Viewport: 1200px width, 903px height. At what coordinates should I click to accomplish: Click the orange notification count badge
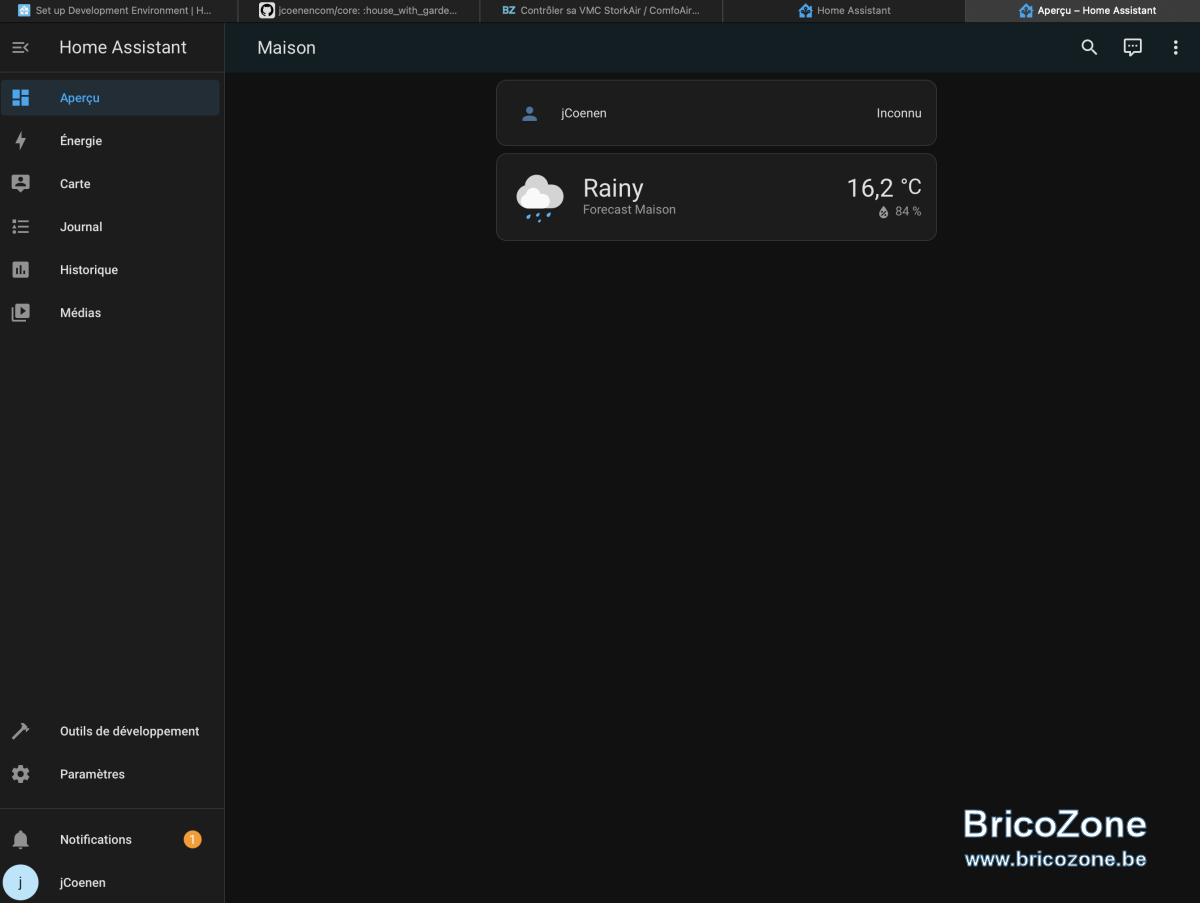[x=192, y=839]
